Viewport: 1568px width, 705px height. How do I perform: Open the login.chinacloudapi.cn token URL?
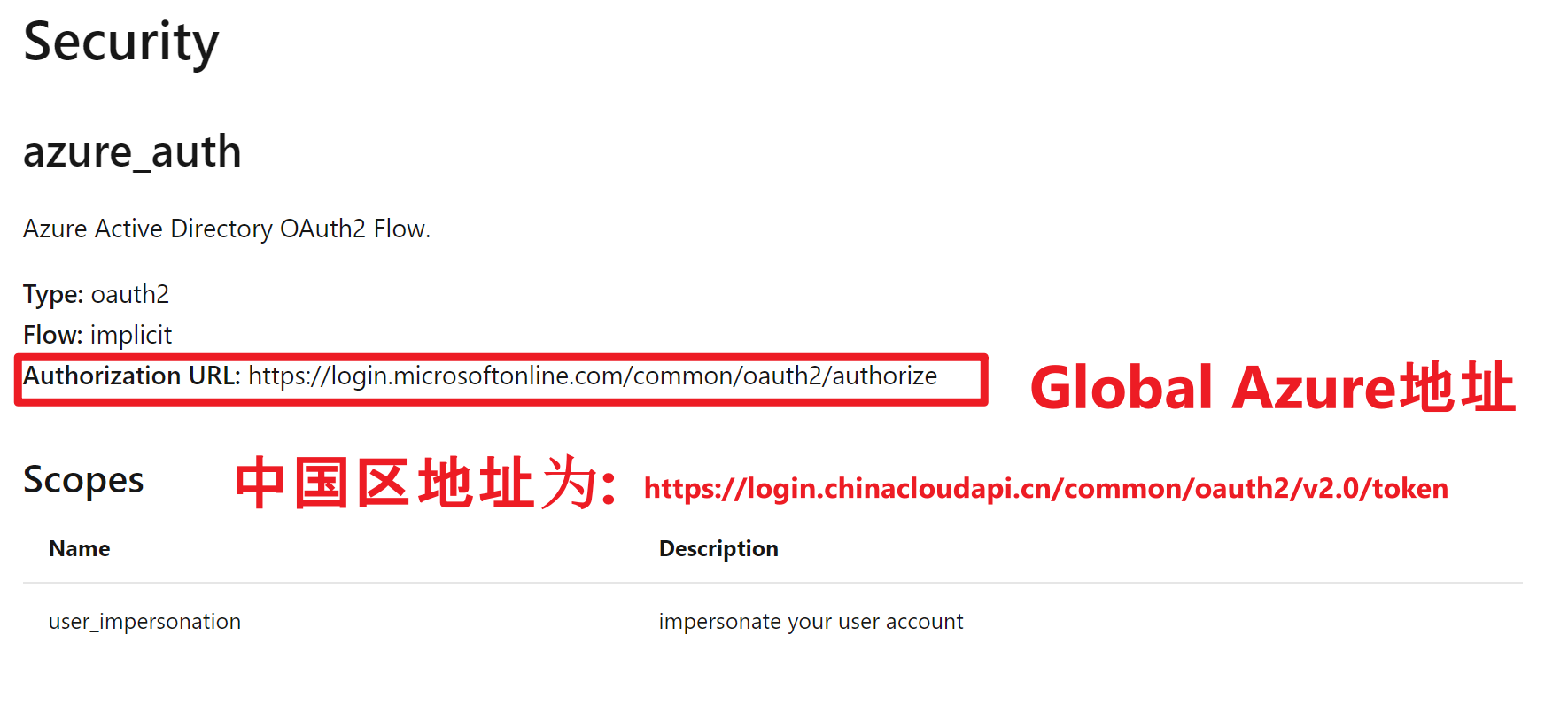[x=1046, y=488]
